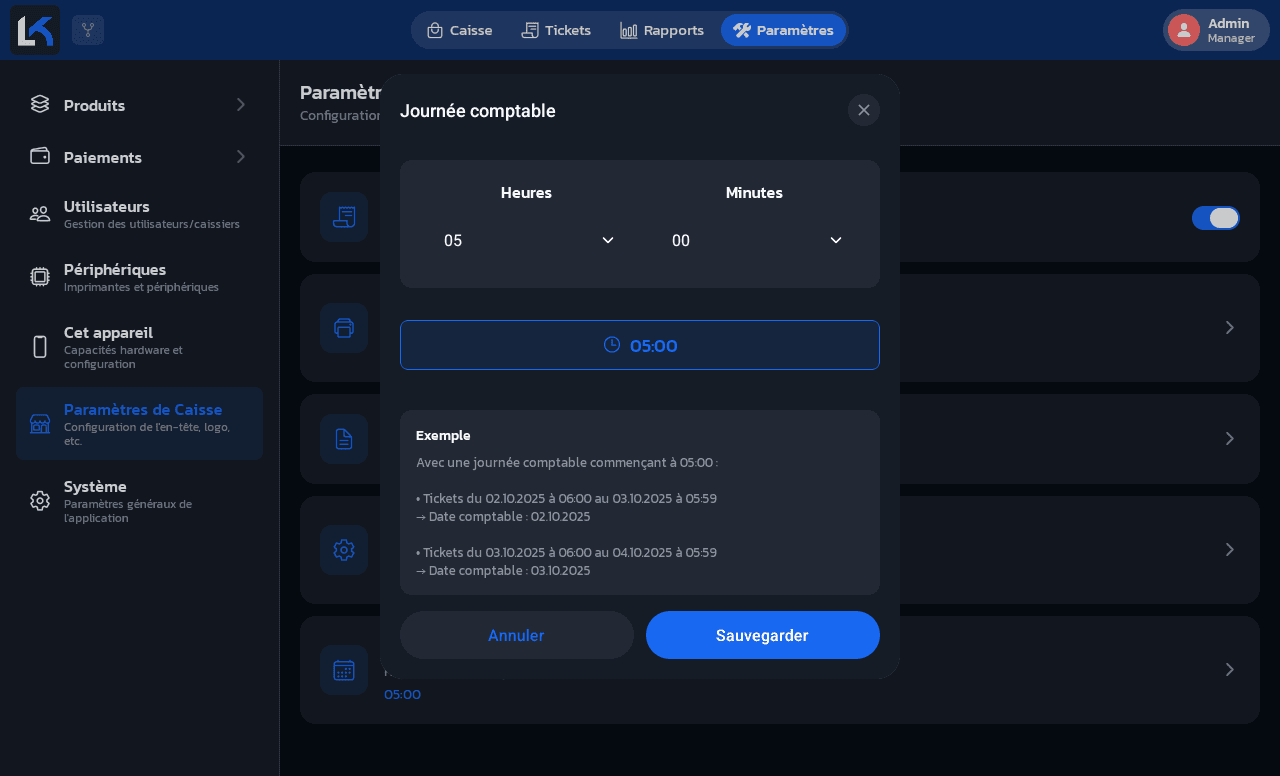1280x776 pixels.
Task: Click the Système gear icon
Action: tap(40, 501)
